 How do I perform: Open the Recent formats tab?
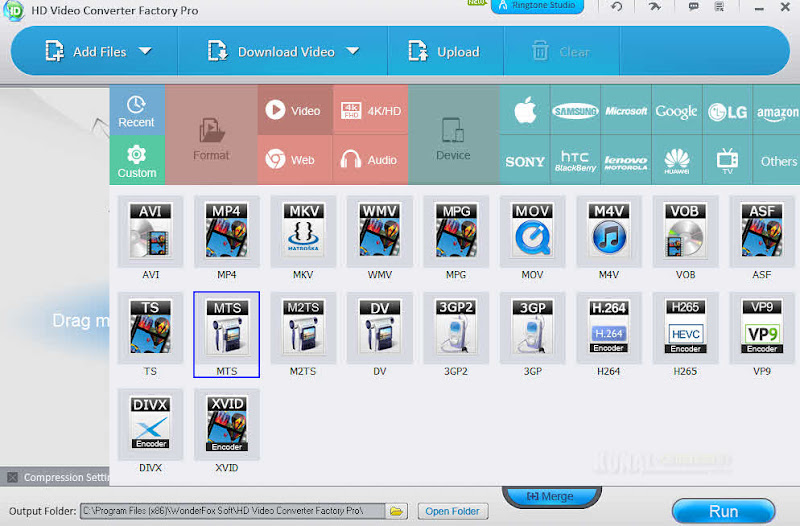pos(137,111)
